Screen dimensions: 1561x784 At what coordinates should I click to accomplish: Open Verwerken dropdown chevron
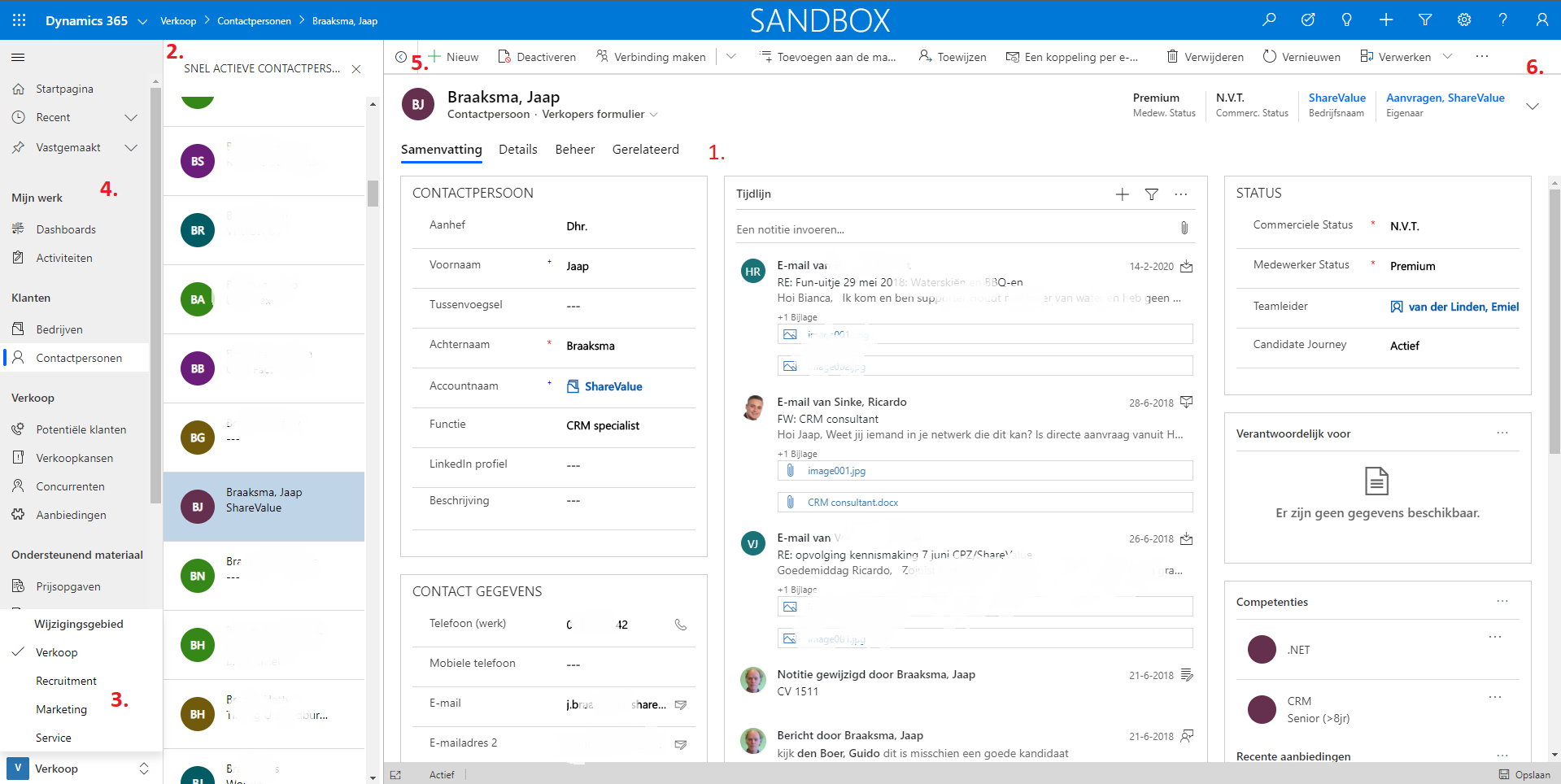tap(1447, 57)
